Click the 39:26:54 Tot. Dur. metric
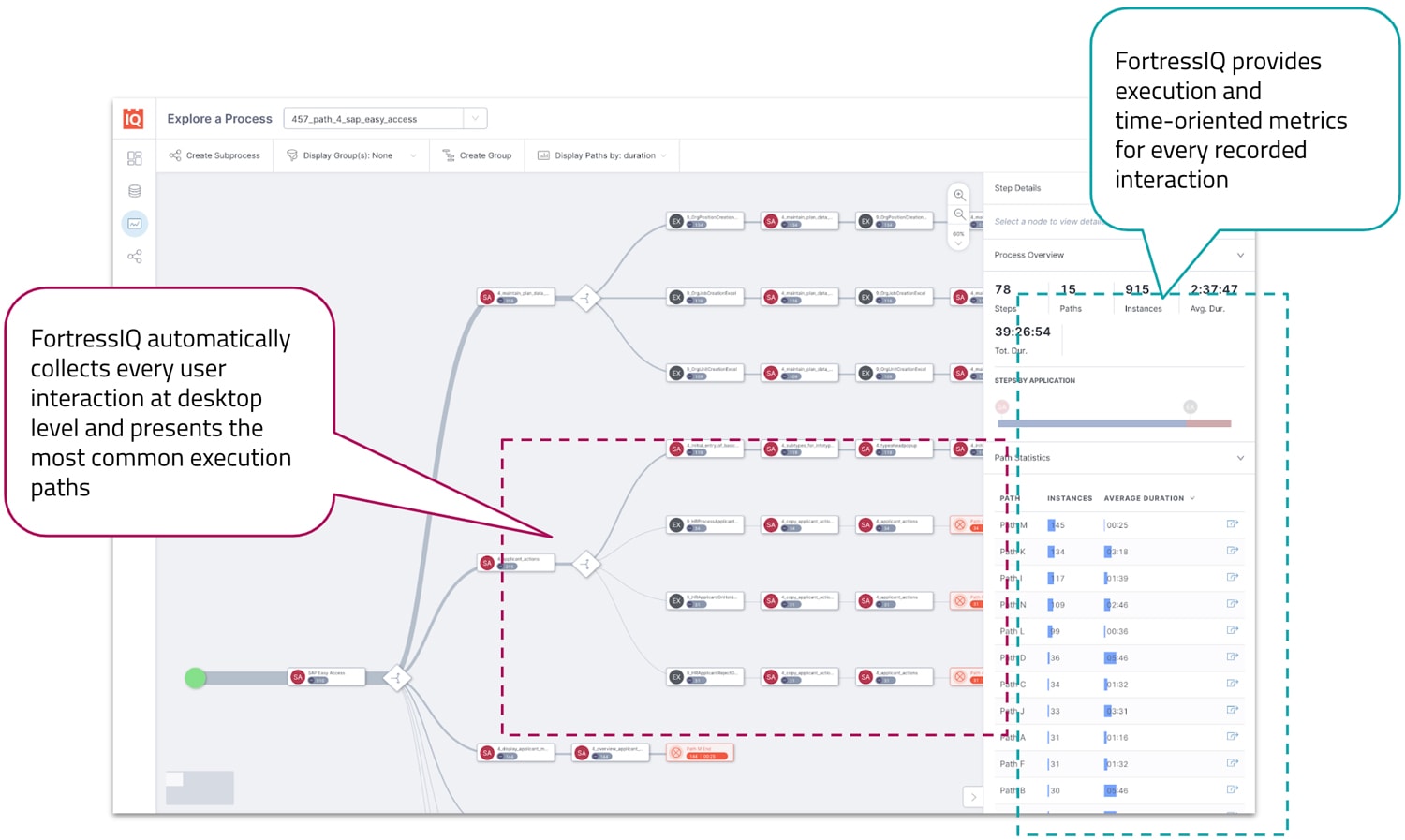Image resolution: width=1405 pixels, height=840 pixels. (x=1022, y=340)
